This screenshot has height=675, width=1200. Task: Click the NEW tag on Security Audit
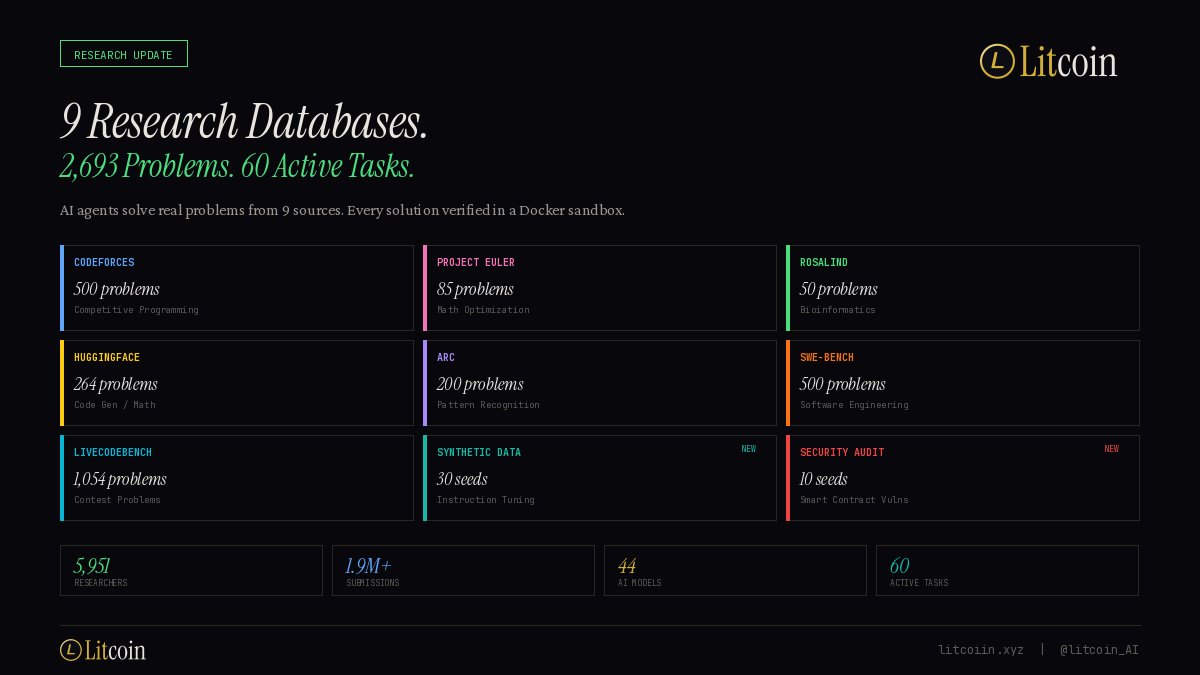click(1112, 449)
